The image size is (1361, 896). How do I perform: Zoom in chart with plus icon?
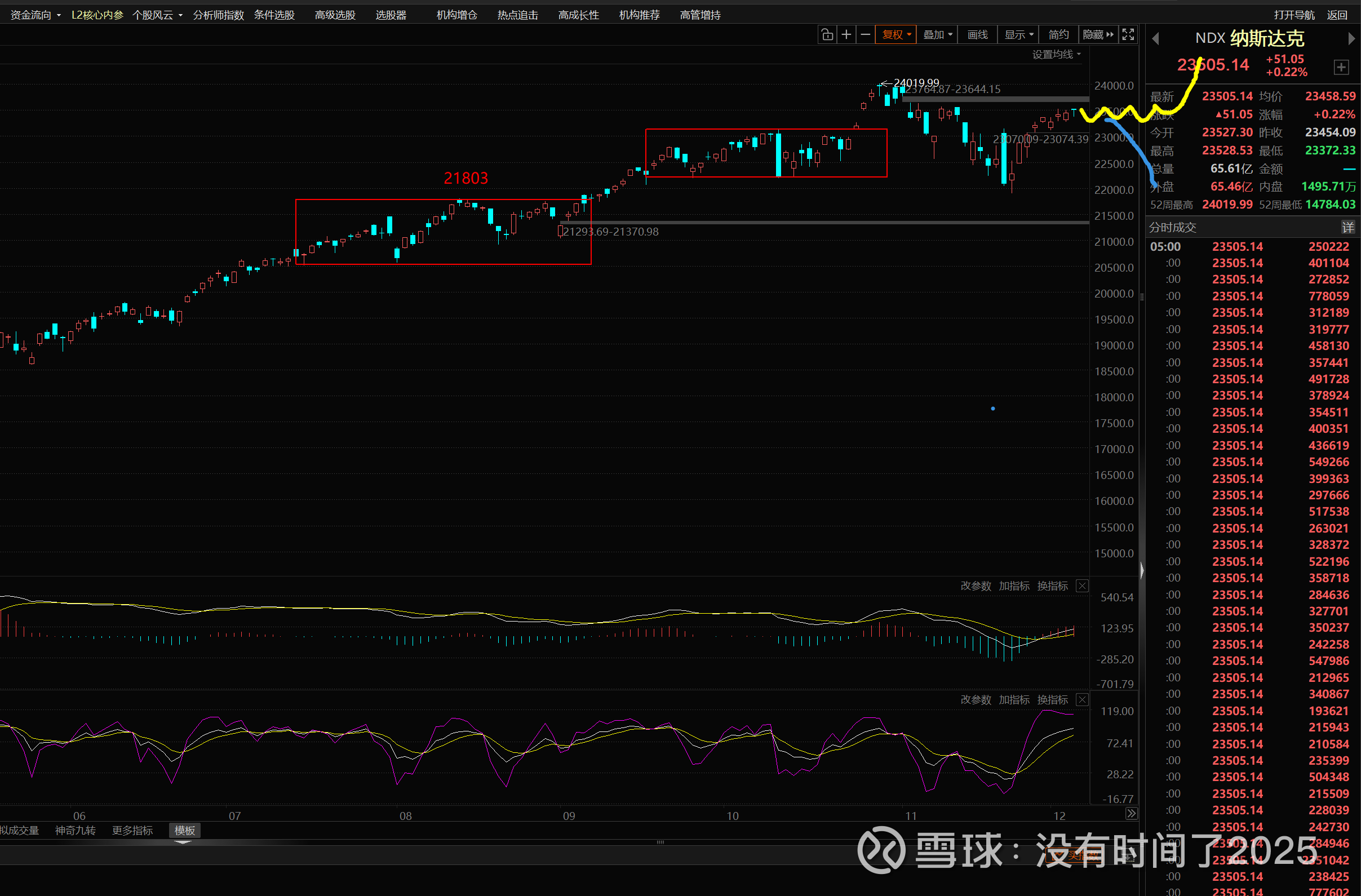pyautogui.click(x=846, y=35)
